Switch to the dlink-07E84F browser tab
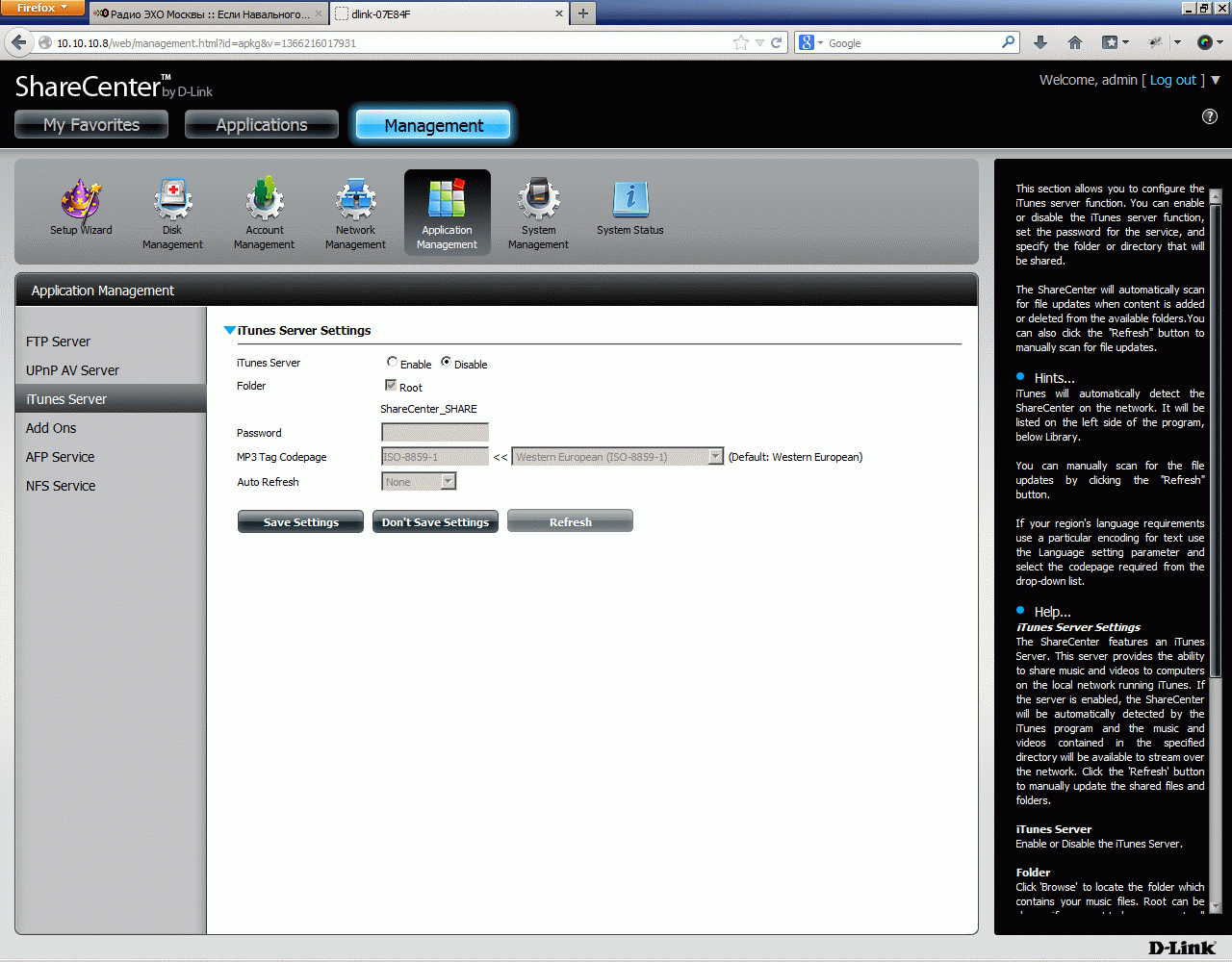This screenshot has height=962, width=1232. pyautogui.click(x=449, y=13)
